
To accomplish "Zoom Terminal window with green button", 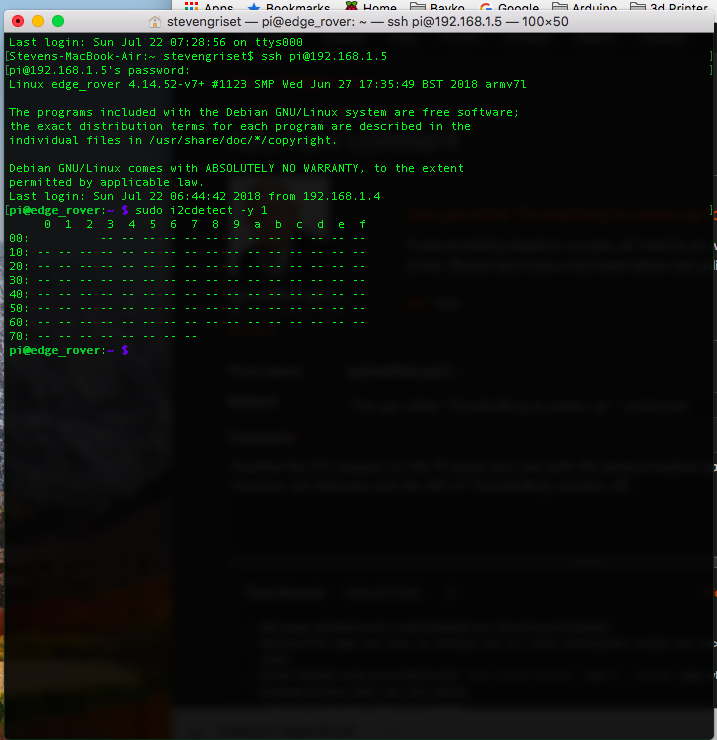I will (58, 21).
